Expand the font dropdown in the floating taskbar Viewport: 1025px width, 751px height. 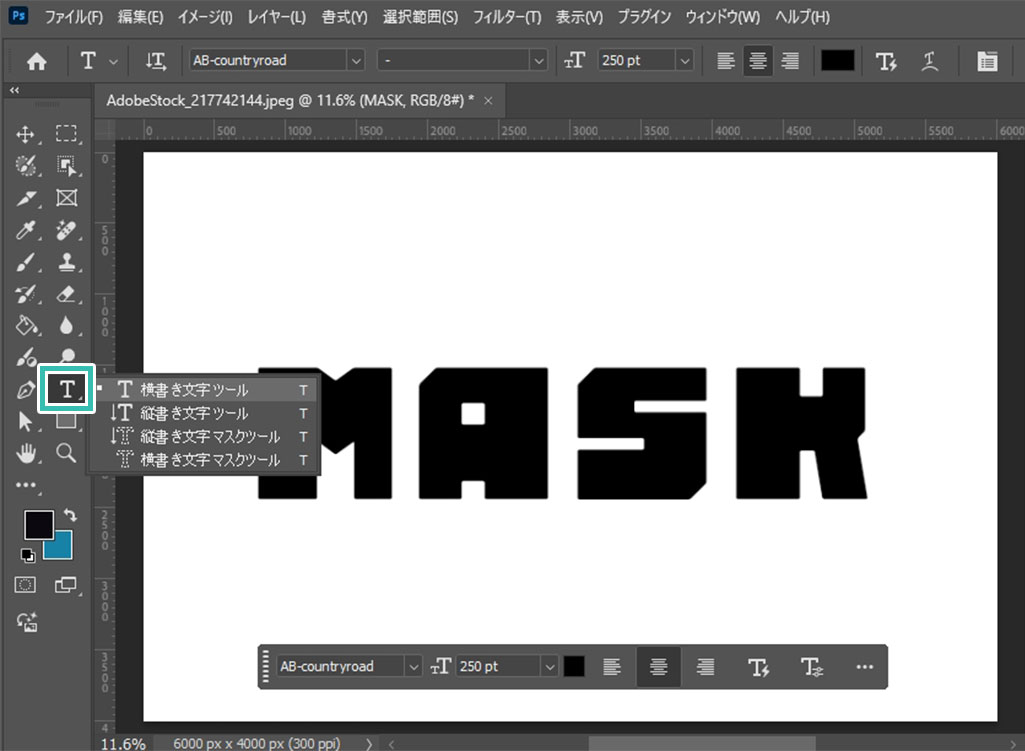(412, 667)
